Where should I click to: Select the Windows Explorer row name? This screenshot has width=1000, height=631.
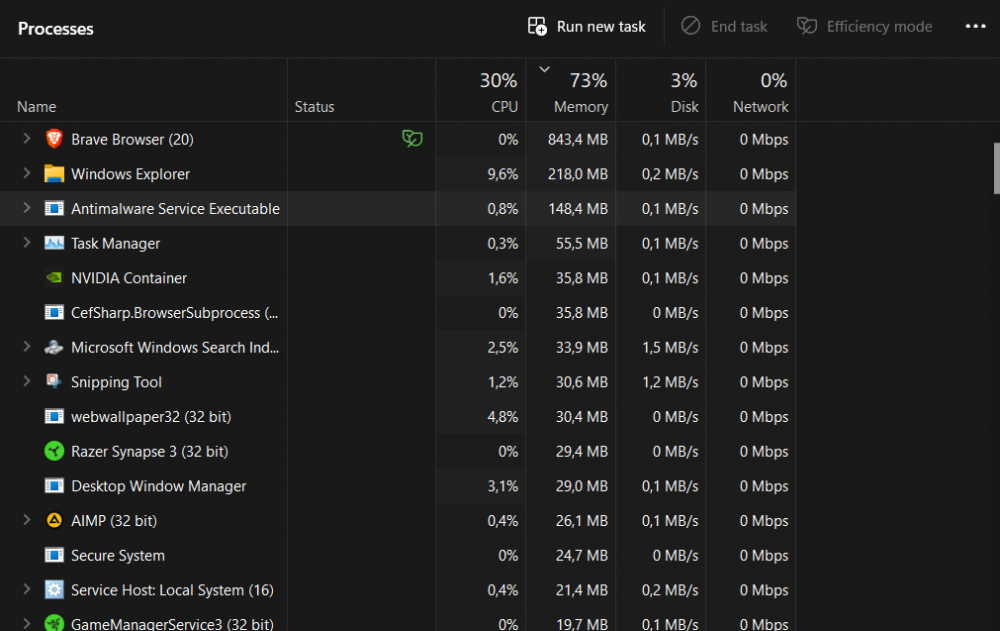(130, 174)
